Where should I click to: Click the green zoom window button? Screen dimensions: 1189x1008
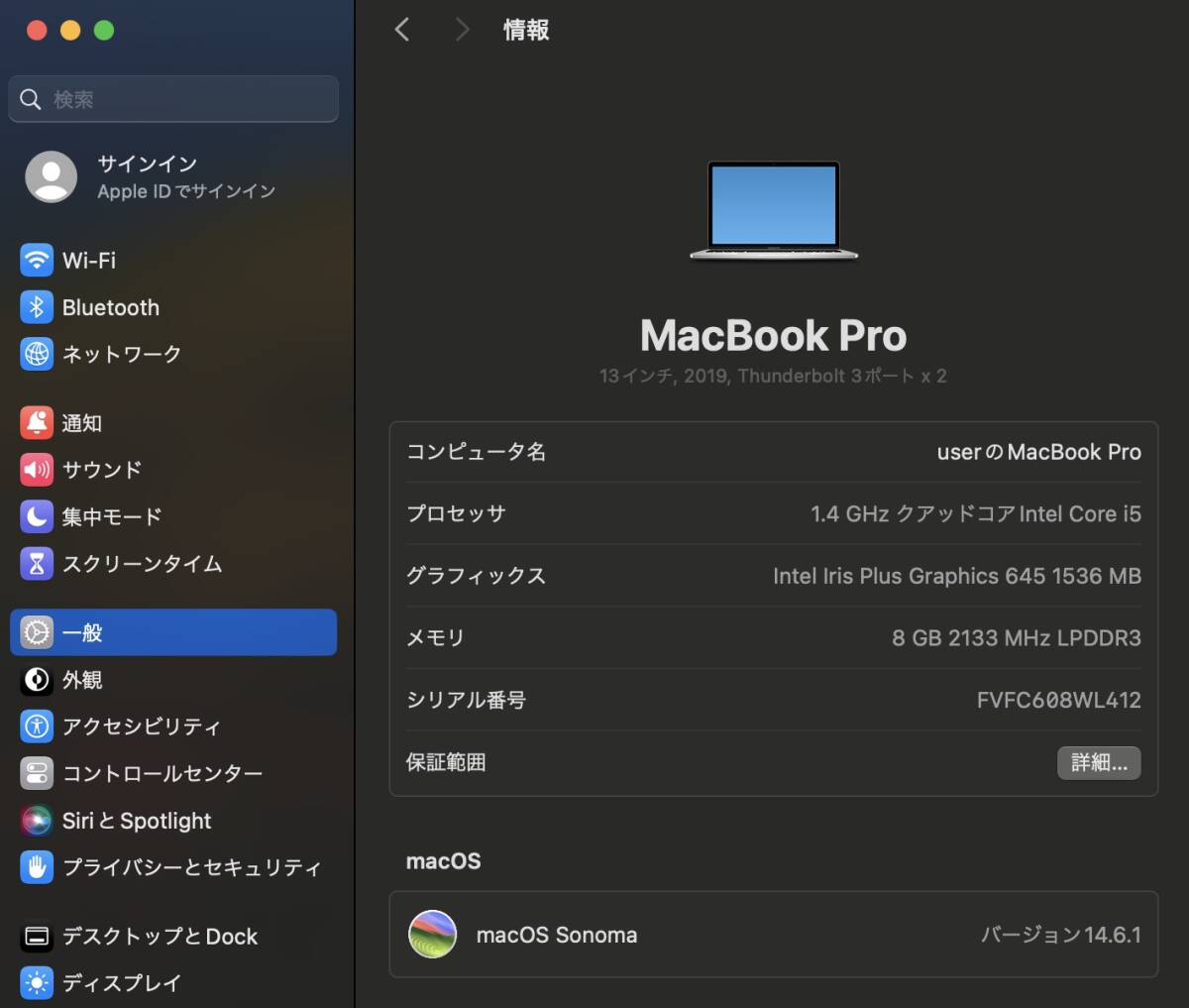point(104,30)
